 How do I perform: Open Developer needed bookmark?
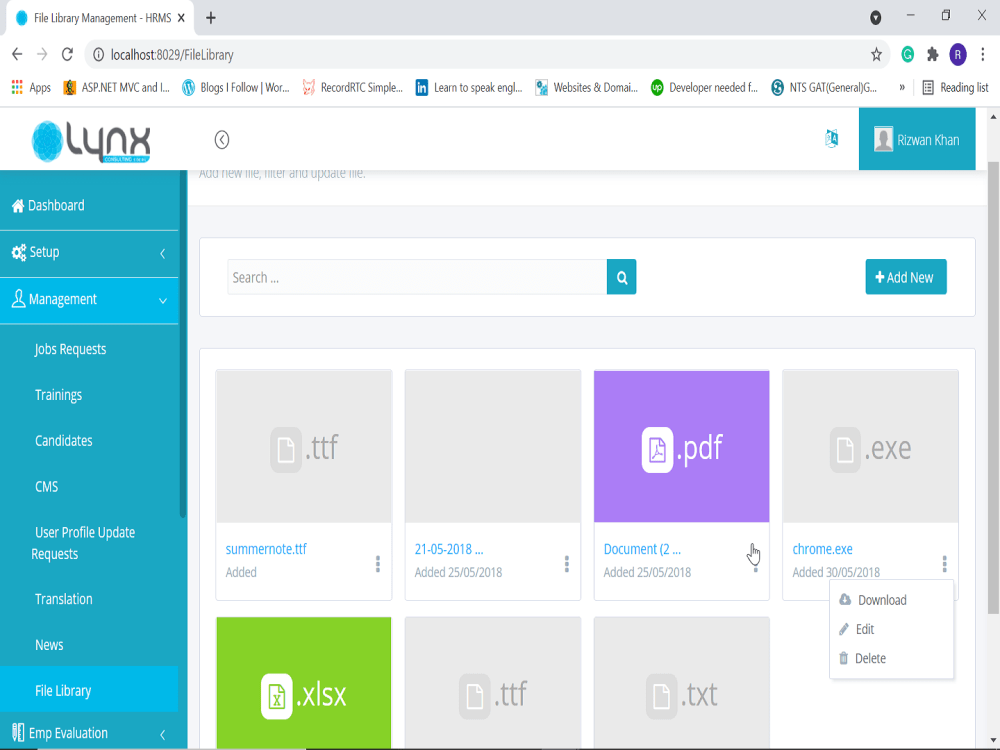tap(704, 87)
